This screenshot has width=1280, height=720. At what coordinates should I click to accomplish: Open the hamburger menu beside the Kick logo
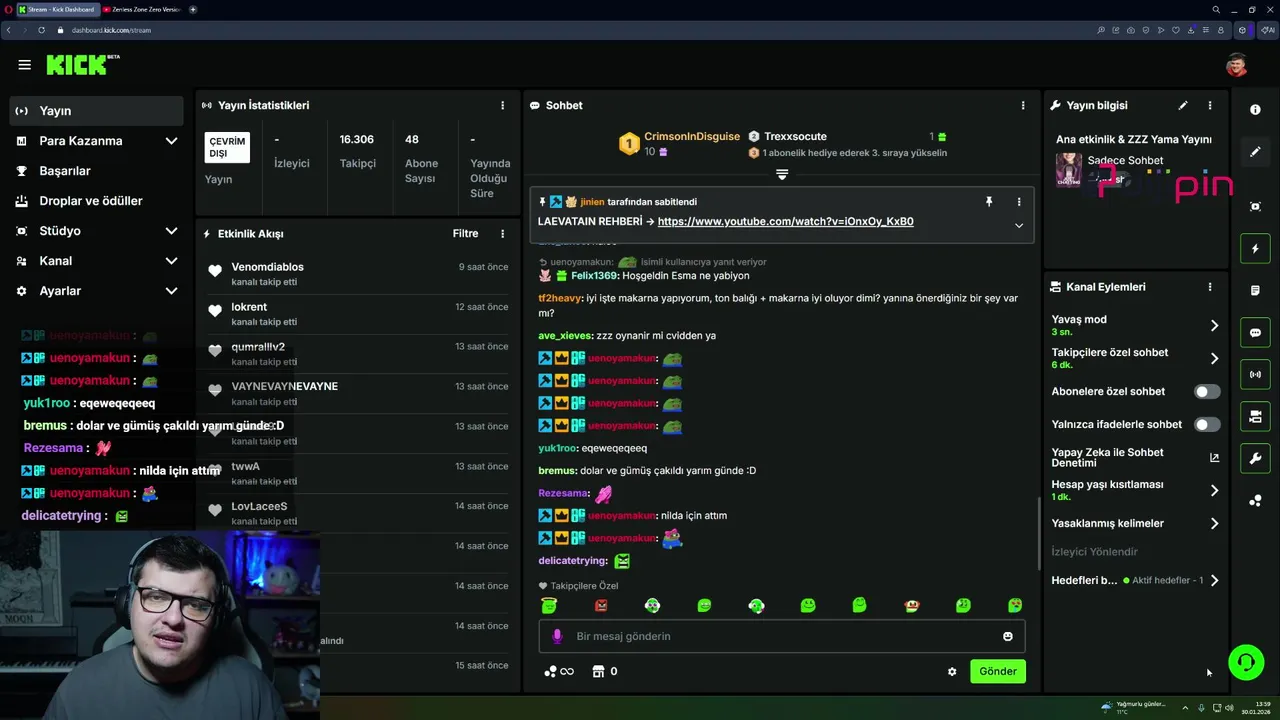tap(24, 65)
